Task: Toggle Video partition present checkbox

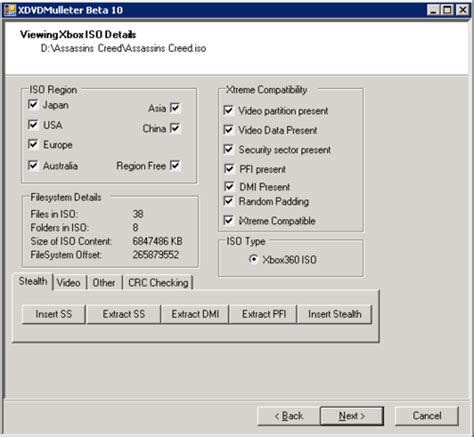Action: [x=229, y=110]
